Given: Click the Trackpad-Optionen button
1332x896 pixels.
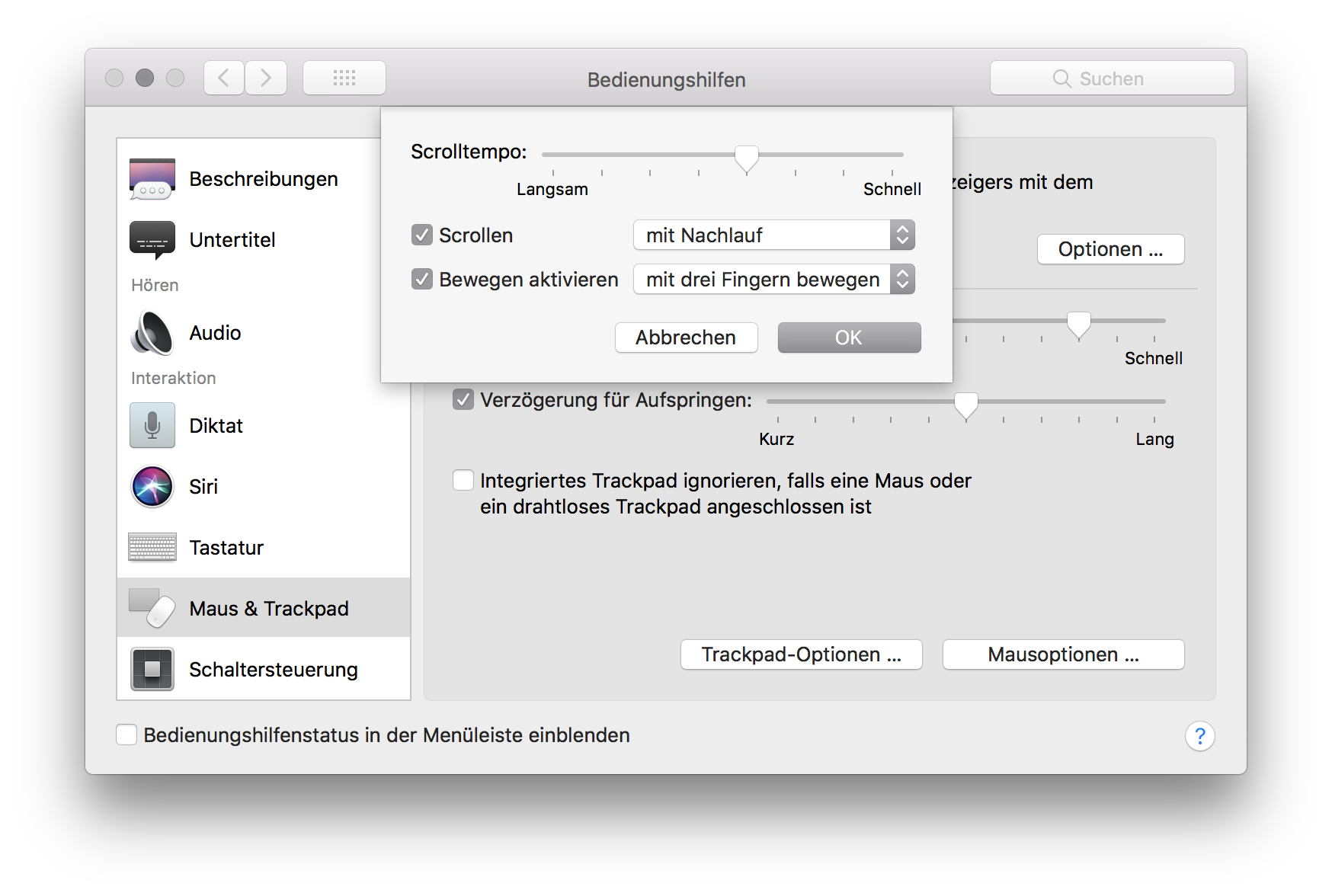Looking at the screenshot, I should (x=801, y=654).
